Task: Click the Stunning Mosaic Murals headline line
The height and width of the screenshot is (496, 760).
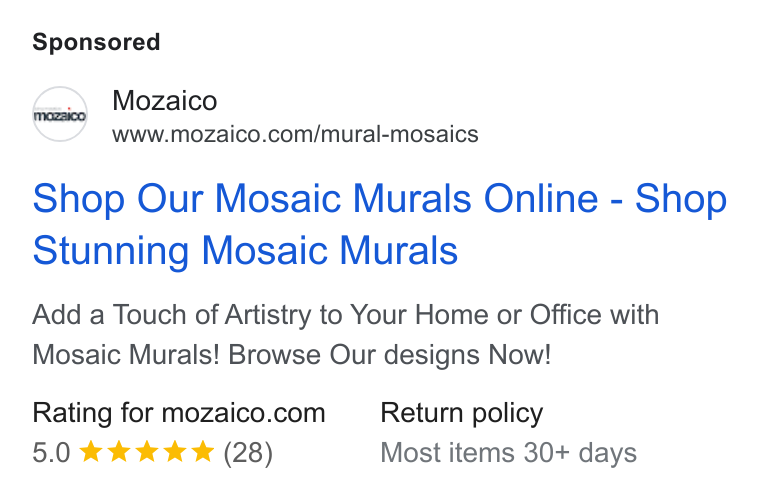Action: coord(245,250)
